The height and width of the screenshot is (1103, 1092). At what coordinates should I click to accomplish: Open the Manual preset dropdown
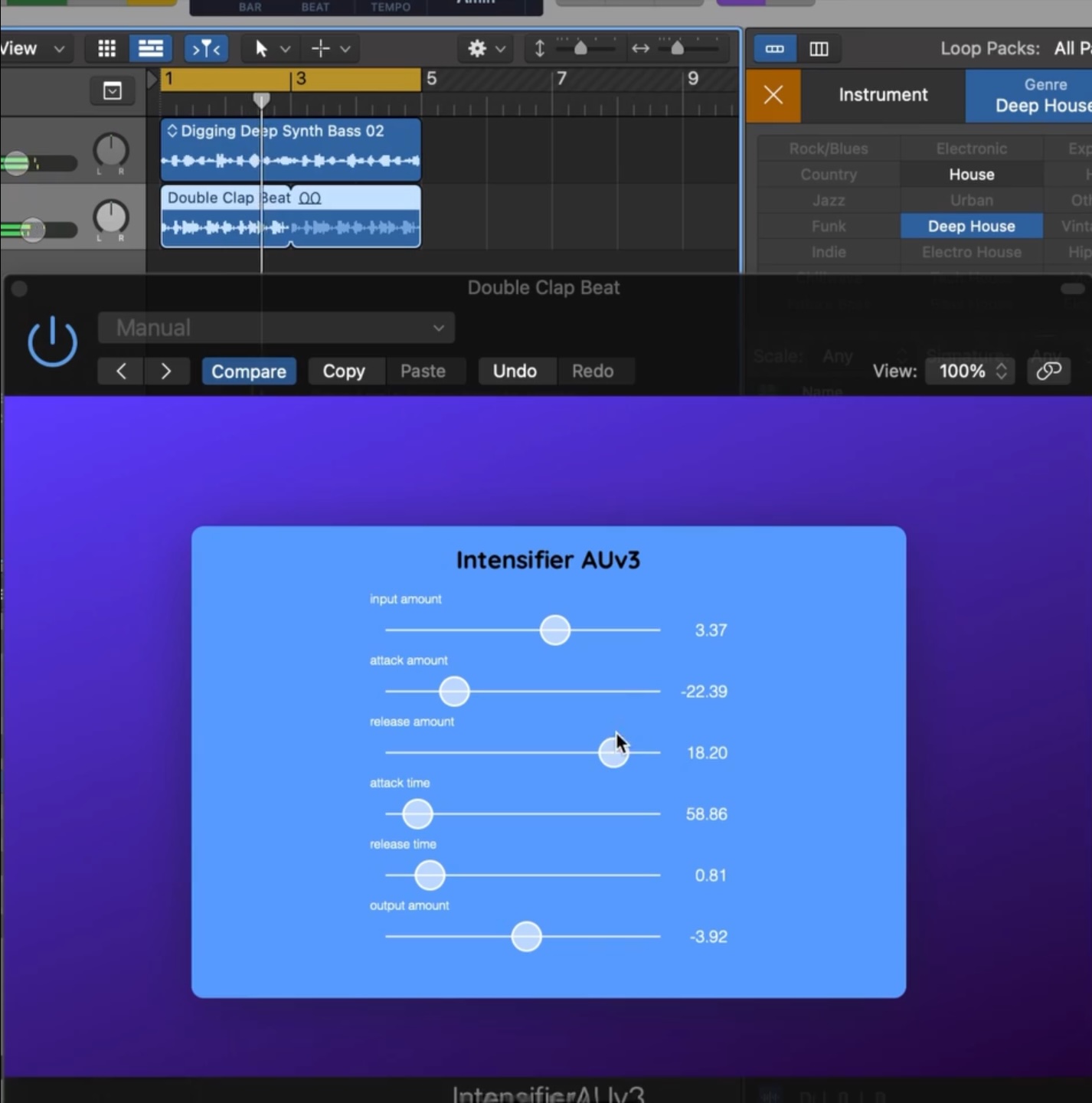point(276,328)
